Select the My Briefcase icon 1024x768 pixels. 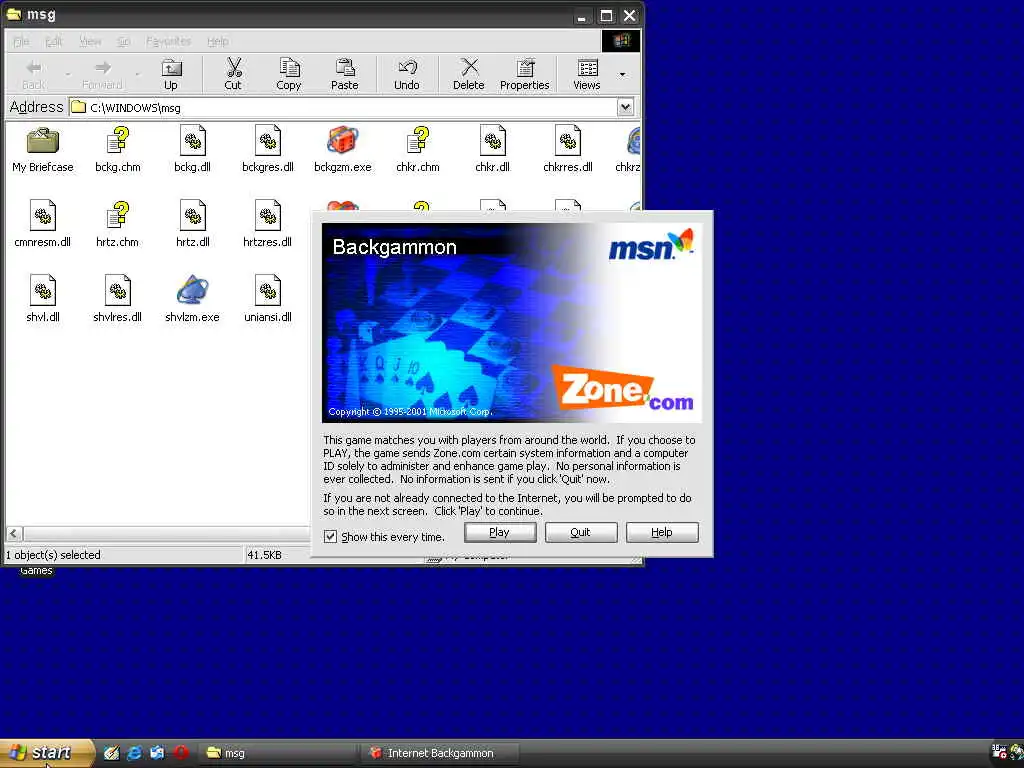pos(42,150)
